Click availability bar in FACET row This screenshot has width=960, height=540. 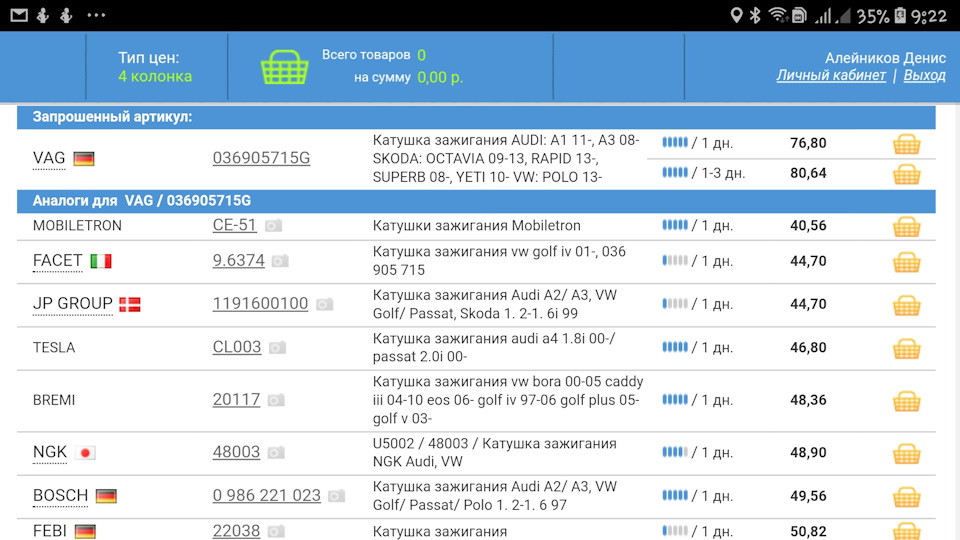[x=675, y=261]
